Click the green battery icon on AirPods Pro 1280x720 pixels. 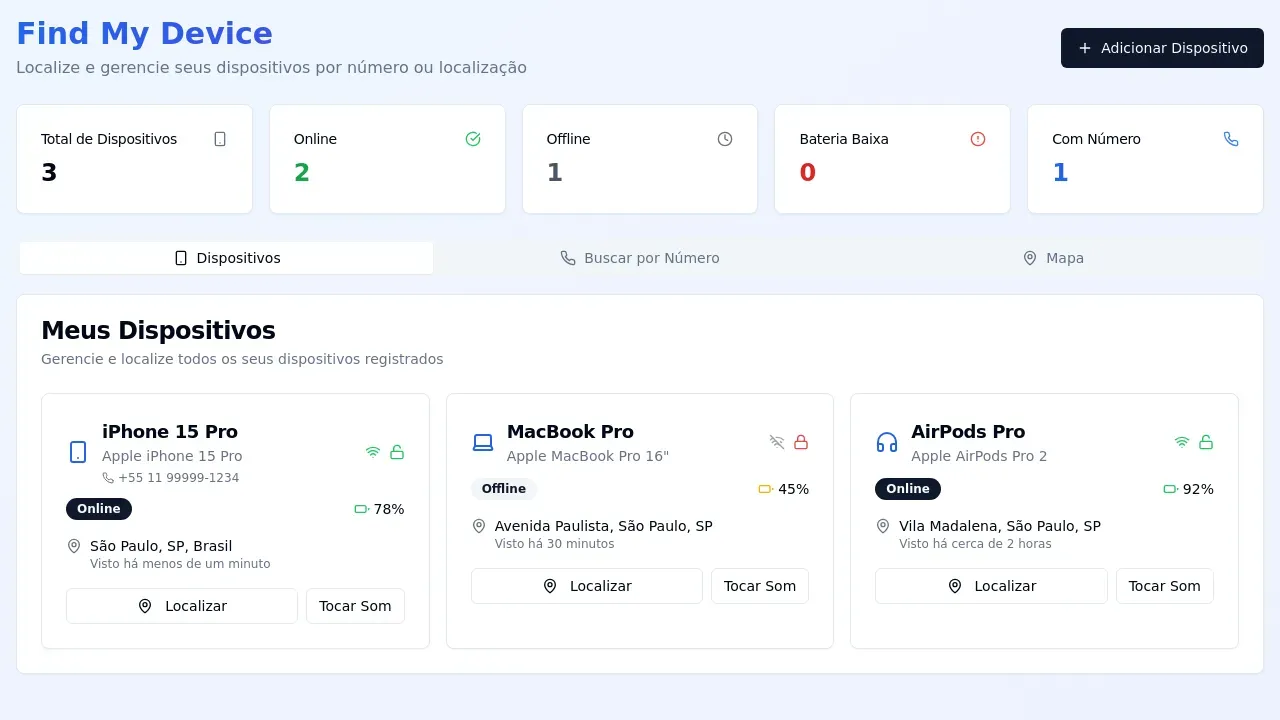coord(1170,489)
